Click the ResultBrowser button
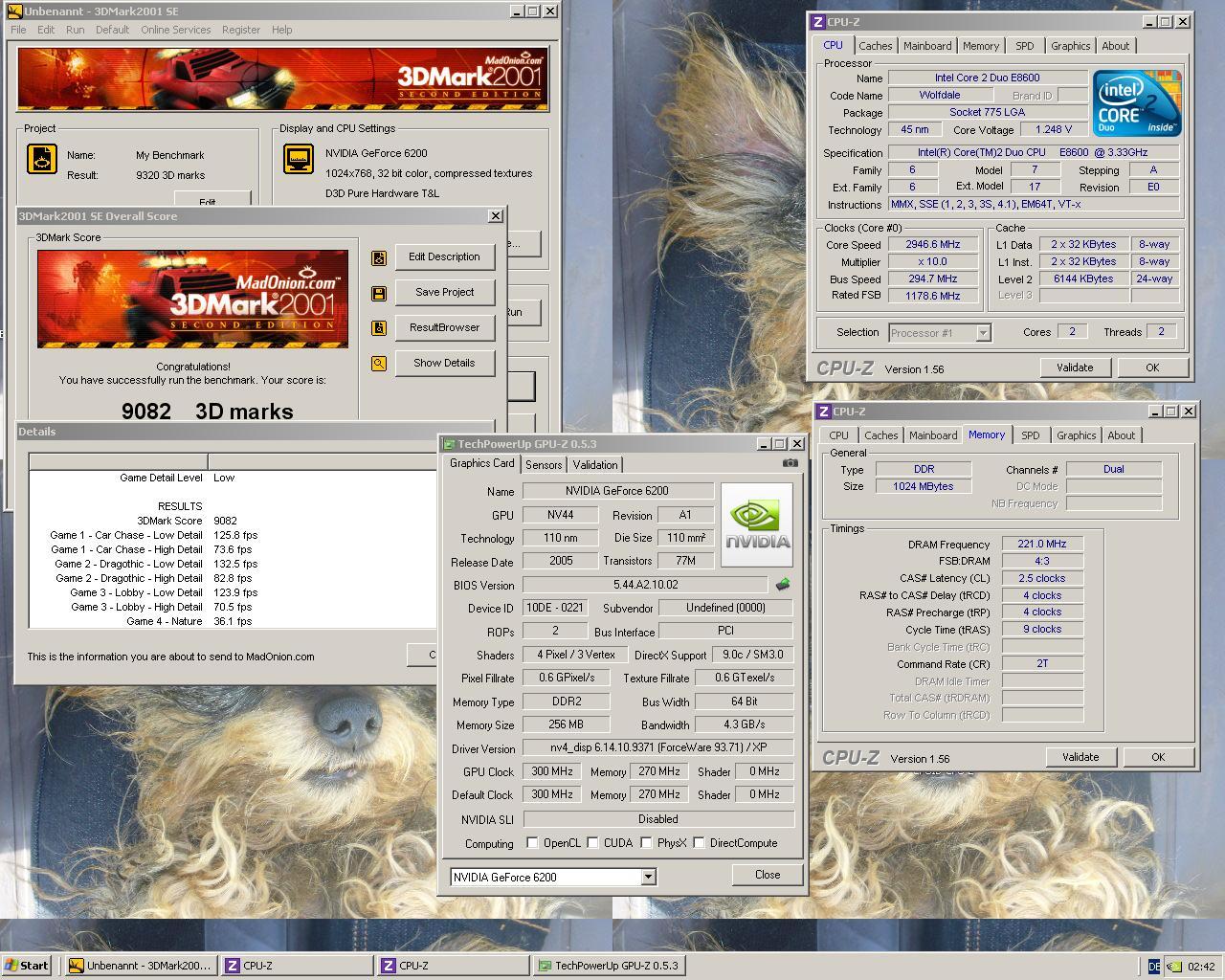The width and height of the screenshot is (1225, 980). pos(444,328)
